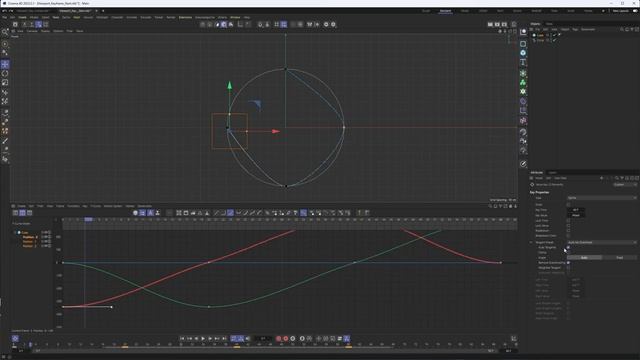This screenshot has height=360, width=640.
Task: Click the Record Active Objects button
Action: (278, 338)
